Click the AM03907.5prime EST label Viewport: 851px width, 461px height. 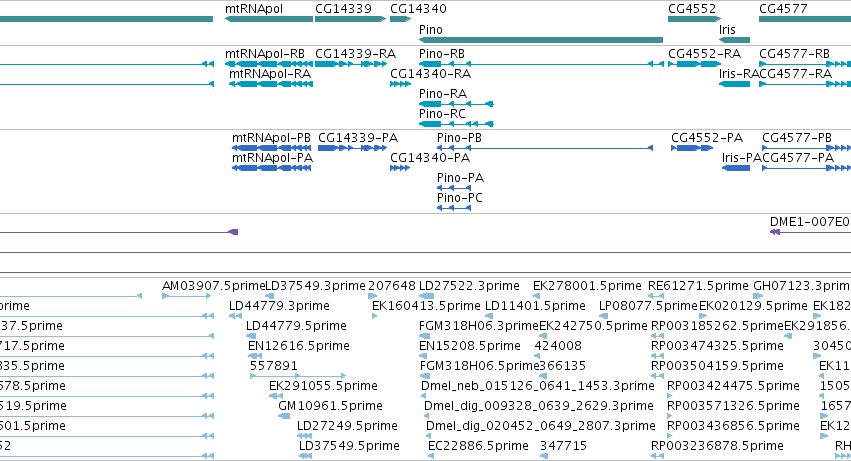point(213,286)
